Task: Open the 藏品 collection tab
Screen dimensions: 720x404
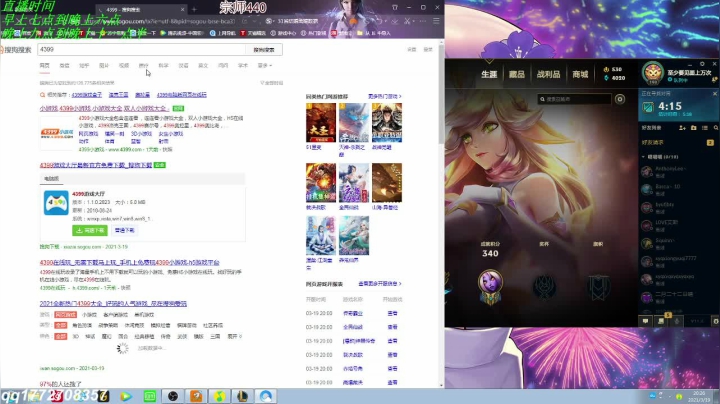Action: (517, 74)
